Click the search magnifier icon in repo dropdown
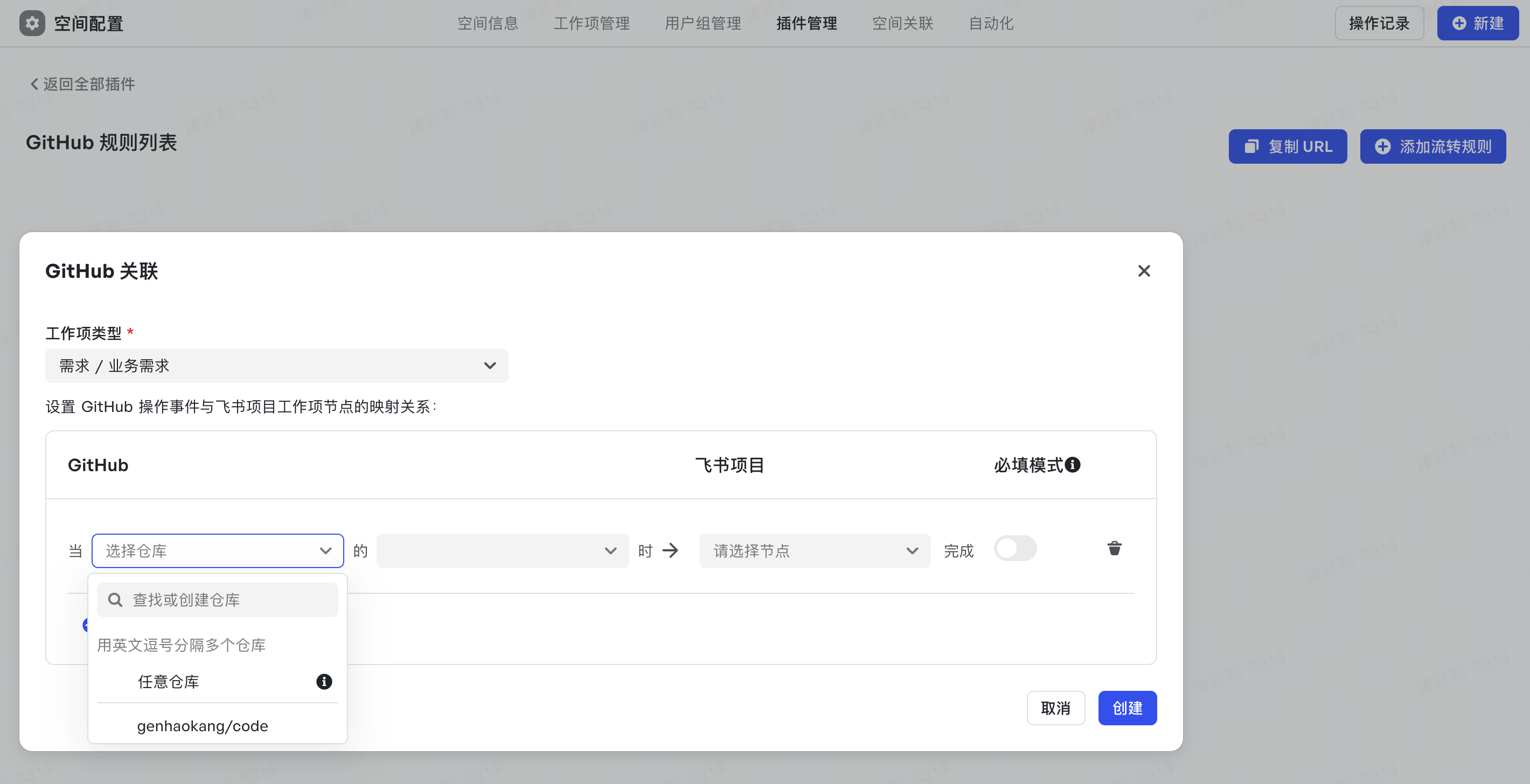1530x784 pixels. coord(115,600)
